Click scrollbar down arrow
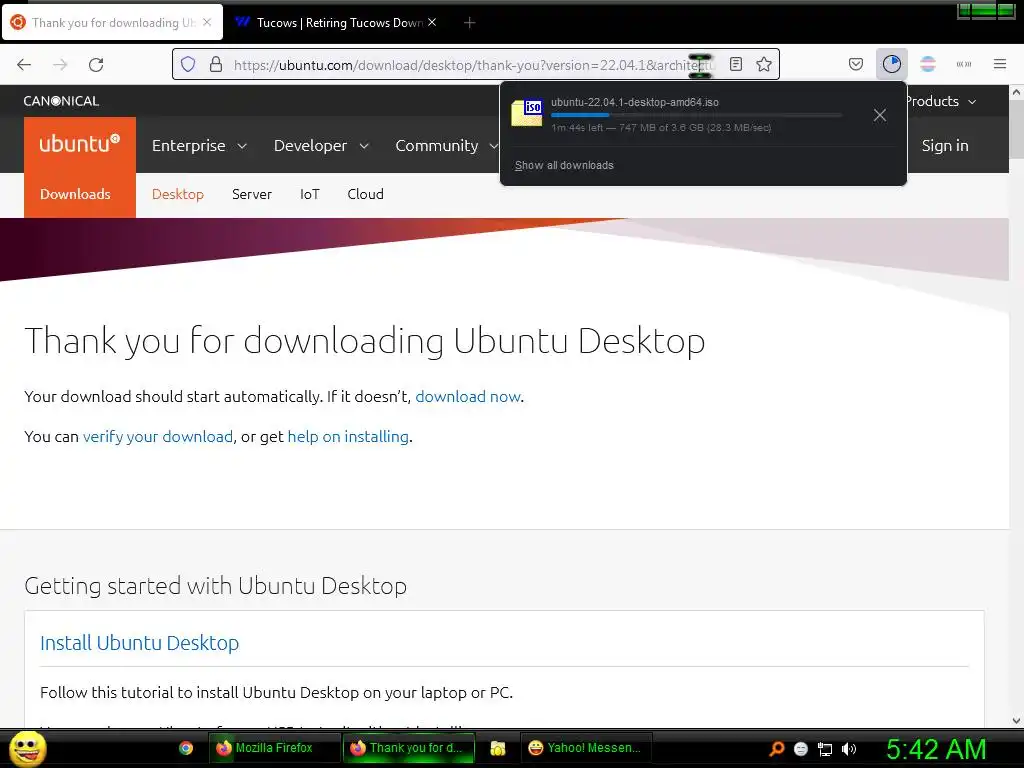This screenshot has width=1024, height=768. pos(1016,721)
